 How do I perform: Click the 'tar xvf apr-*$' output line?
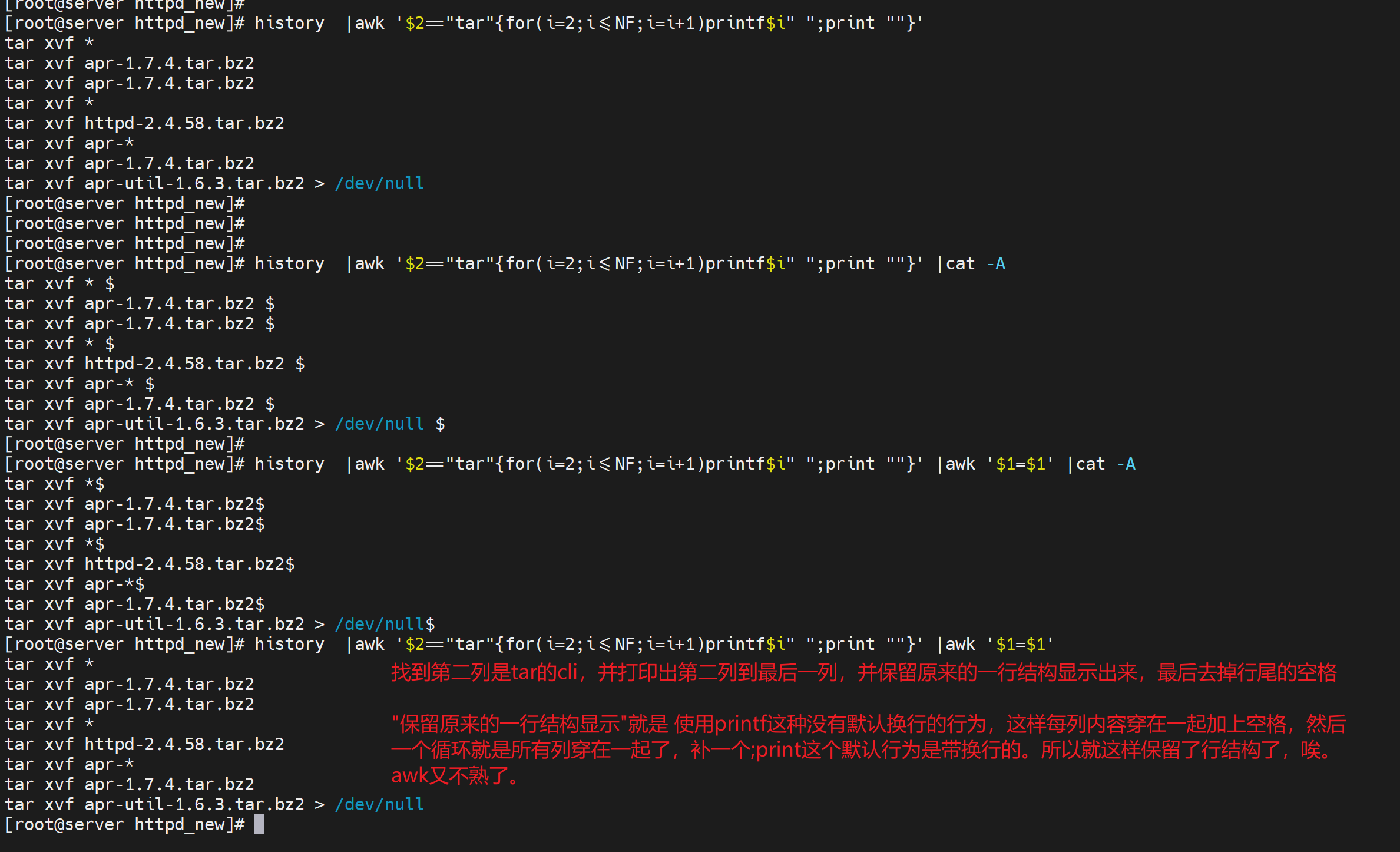tap(75, 584)
